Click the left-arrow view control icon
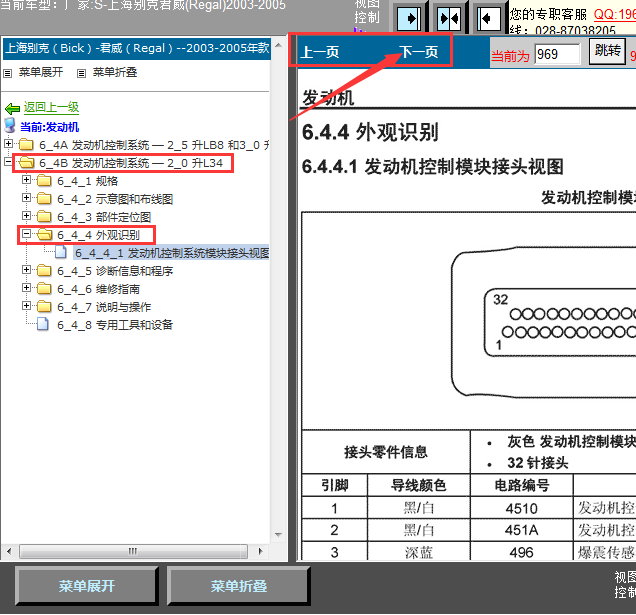 click(488, 18)
